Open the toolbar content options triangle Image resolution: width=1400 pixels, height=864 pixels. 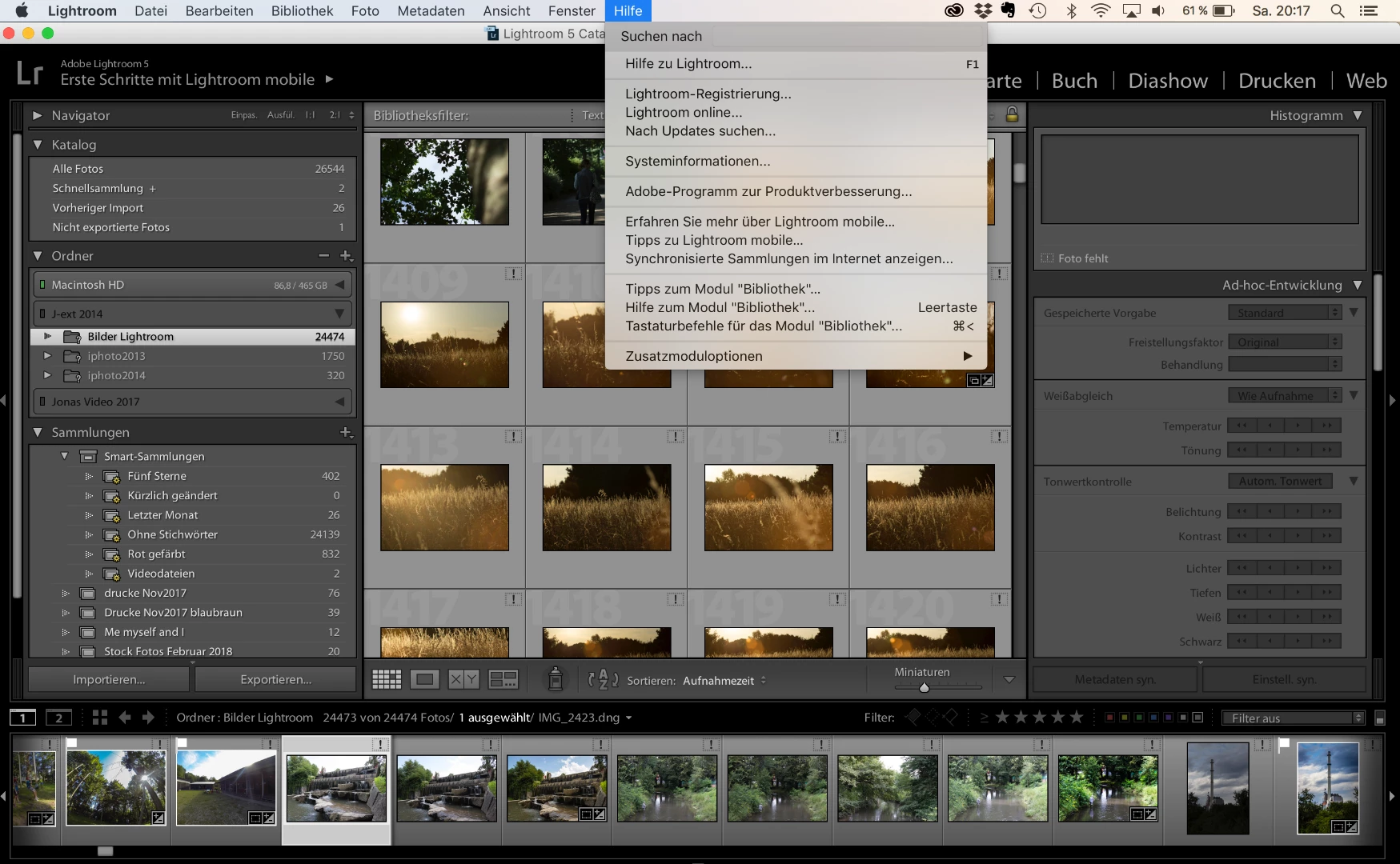tap(1009, 680)
